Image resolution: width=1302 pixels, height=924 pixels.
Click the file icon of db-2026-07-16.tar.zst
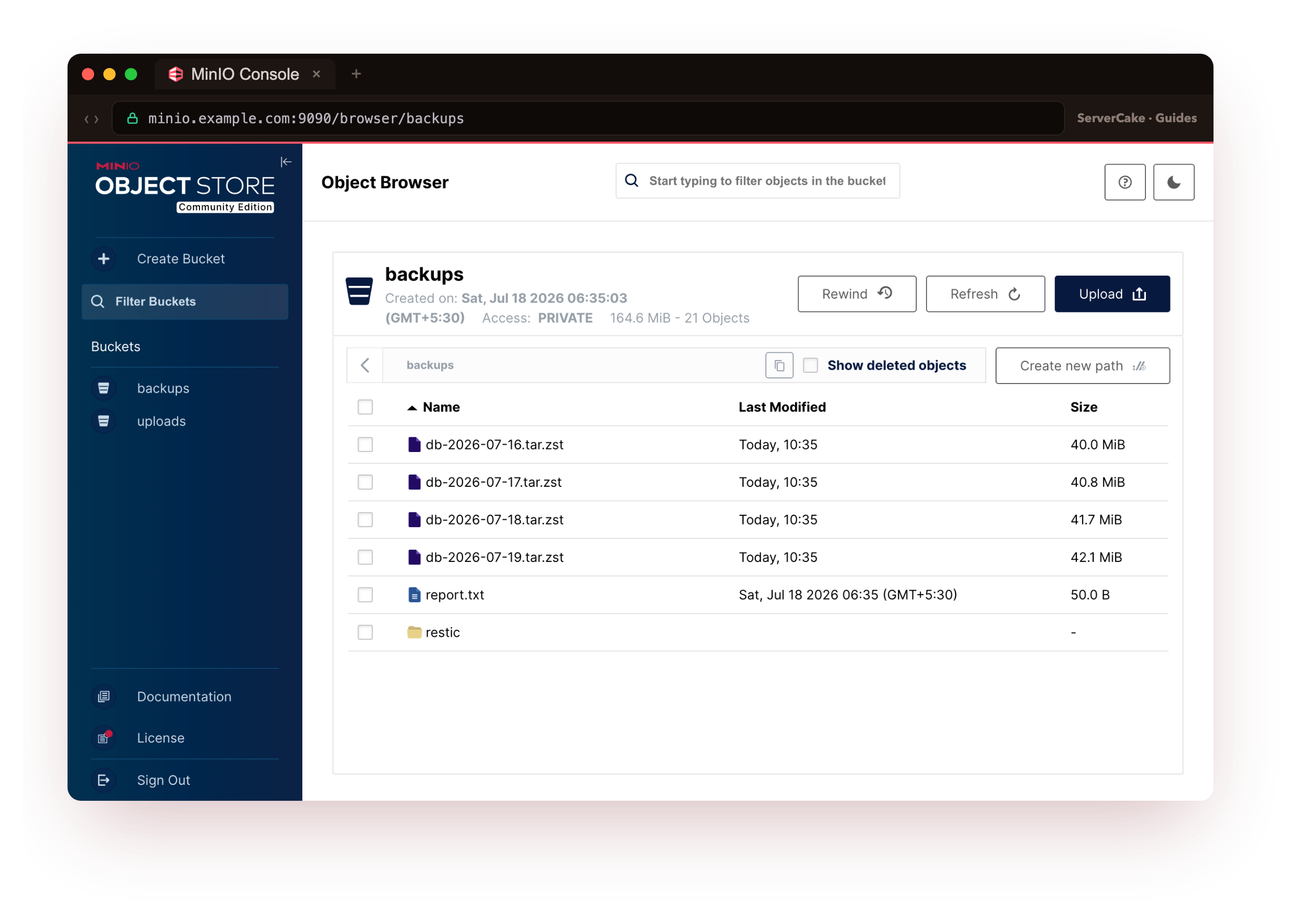414,445
